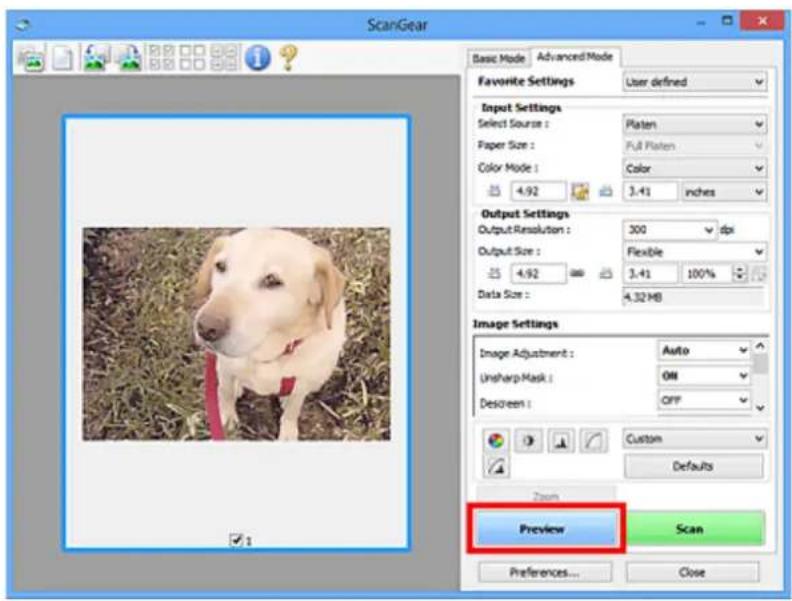Click the output height field 3.41

tap(650, 274)
